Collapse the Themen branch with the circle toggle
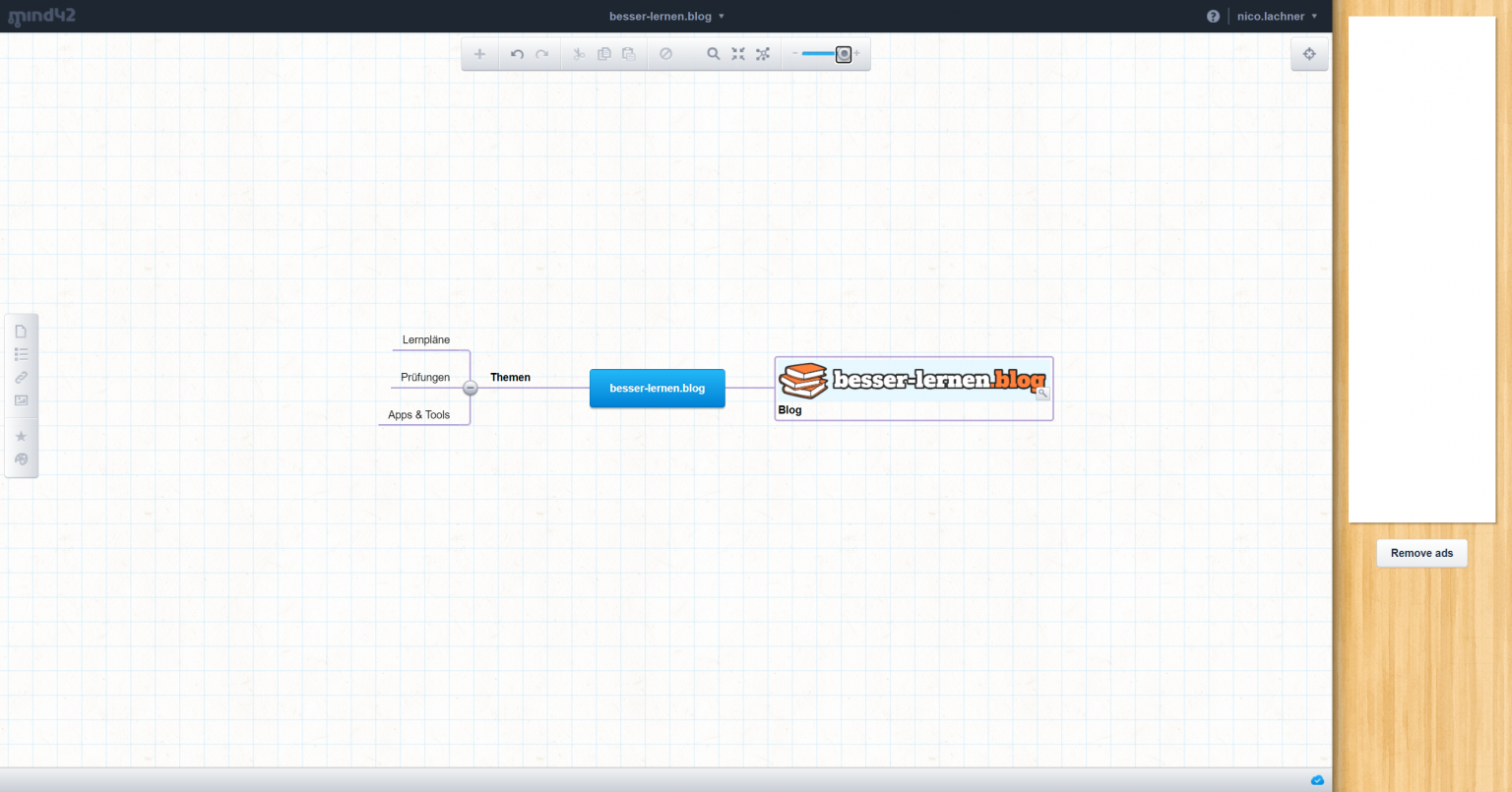1512x792 pixels. (470, 388)
